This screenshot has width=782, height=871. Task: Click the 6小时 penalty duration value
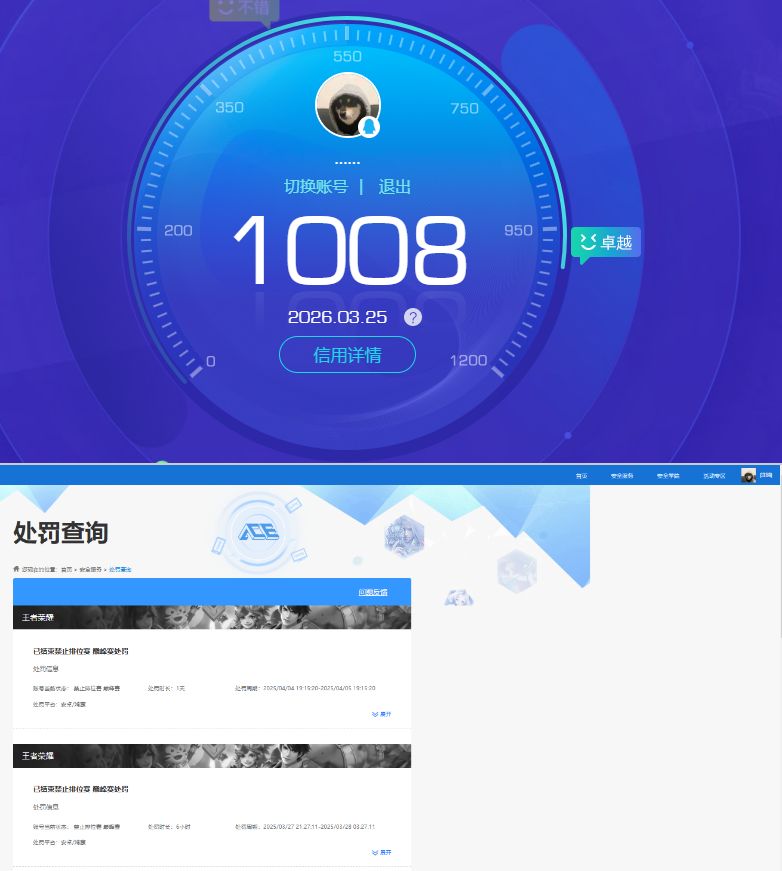coord(183,827)
